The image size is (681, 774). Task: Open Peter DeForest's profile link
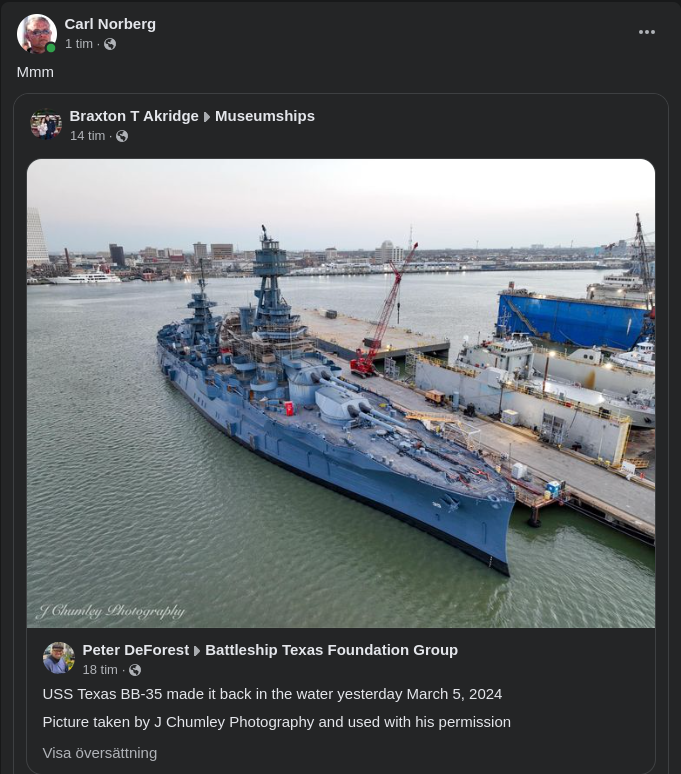135,650
